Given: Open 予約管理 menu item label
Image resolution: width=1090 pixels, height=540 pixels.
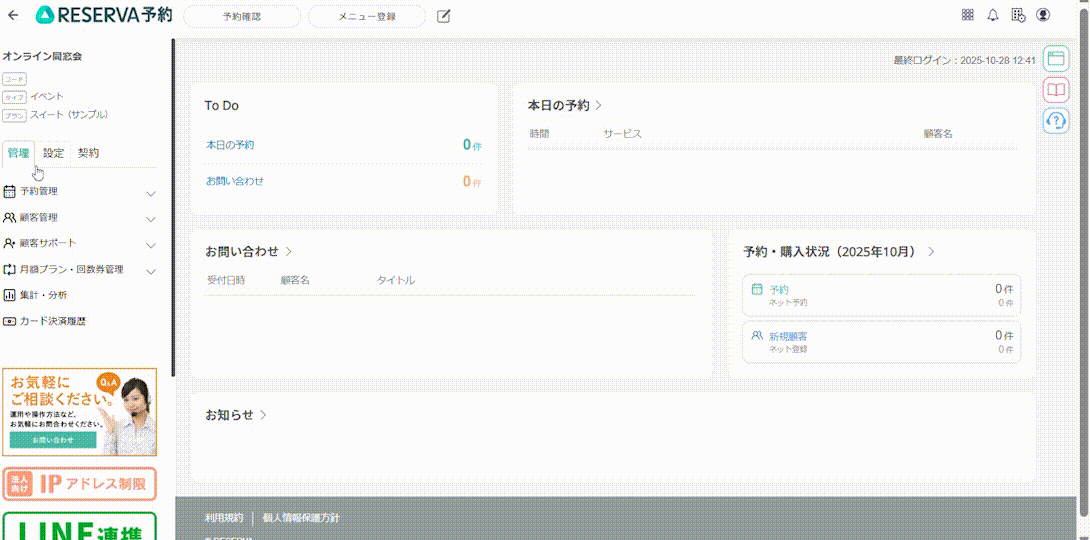Looking at the screenshot, I should [x=38, y=191].
